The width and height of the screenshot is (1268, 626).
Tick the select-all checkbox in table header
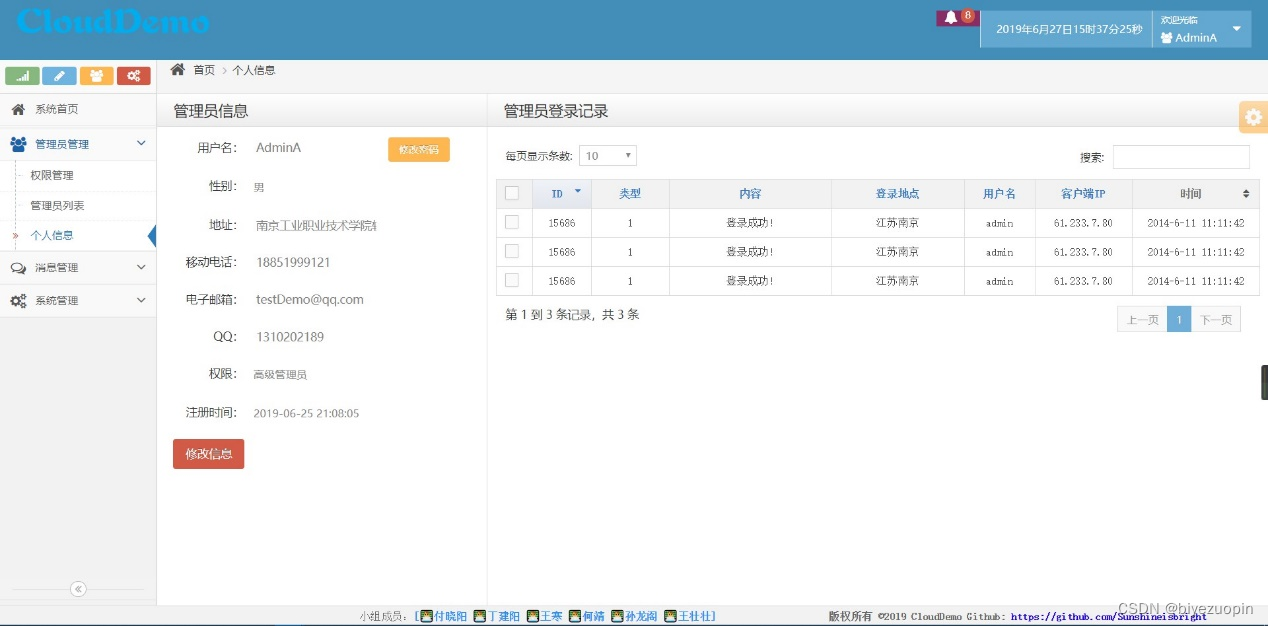[512, 193]
